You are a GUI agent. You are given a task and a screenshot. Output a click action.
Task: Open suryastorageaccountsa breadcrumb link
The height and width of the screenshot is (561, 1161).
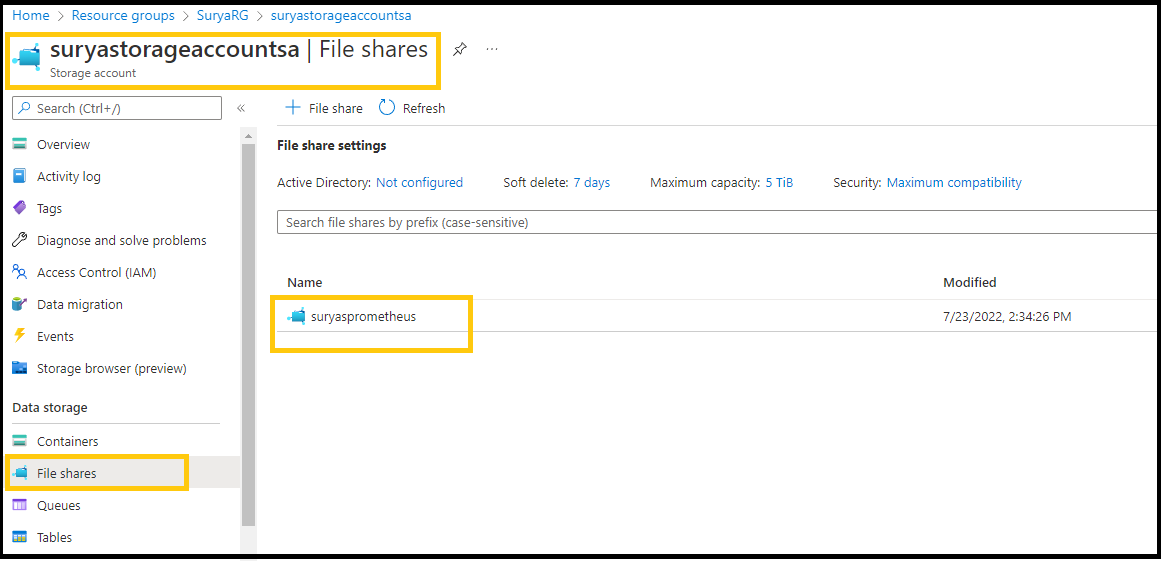(x=341, y=15)
